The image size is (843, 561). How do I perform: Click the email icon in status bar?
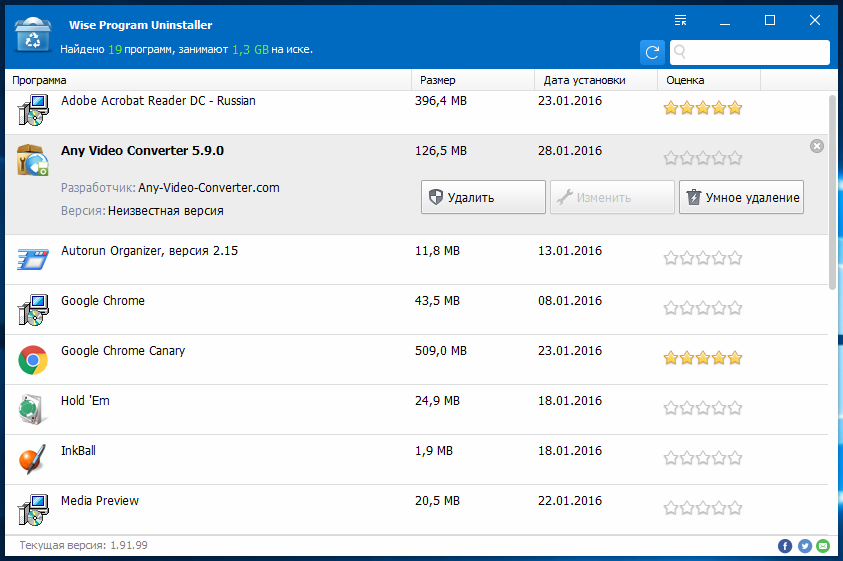pyautogui.click(x=823, y=546)
